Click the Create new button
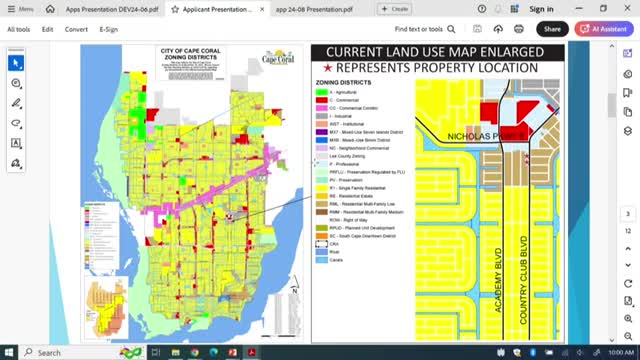 tap(394, 9)
